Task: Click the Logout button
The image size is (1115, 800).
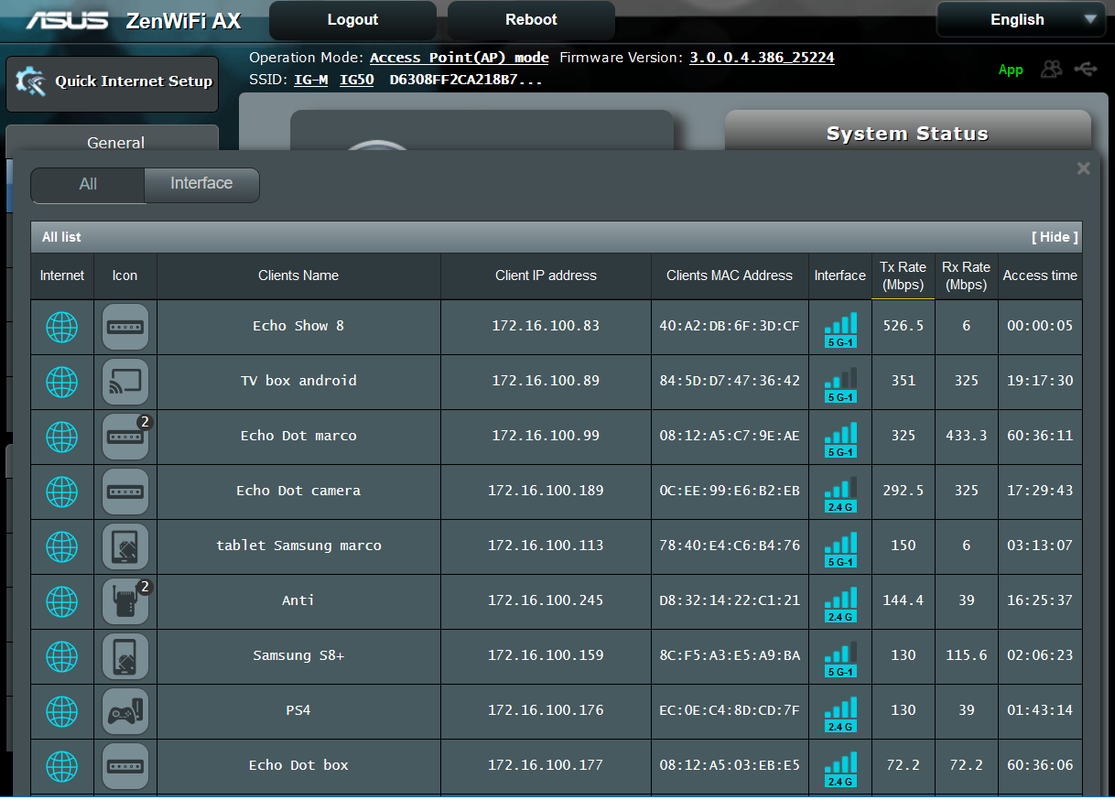Action: [x=353, y=20]
